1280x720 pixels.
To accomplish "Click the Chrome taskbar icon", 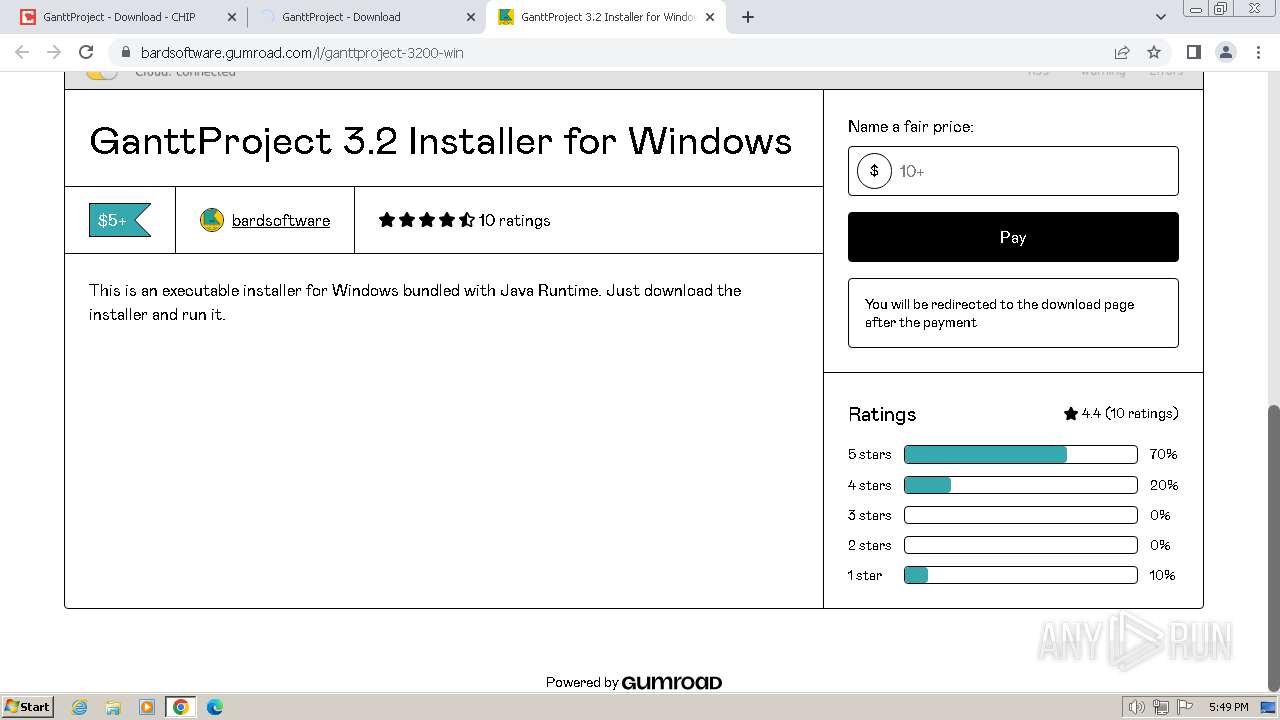I will coord(181,706).
